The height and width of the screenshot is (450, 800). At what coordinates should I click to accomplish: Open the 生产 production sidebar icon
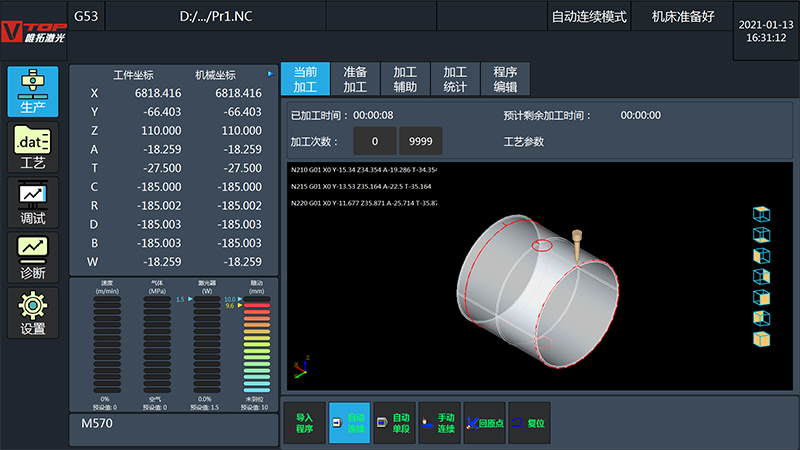point(33,91)
